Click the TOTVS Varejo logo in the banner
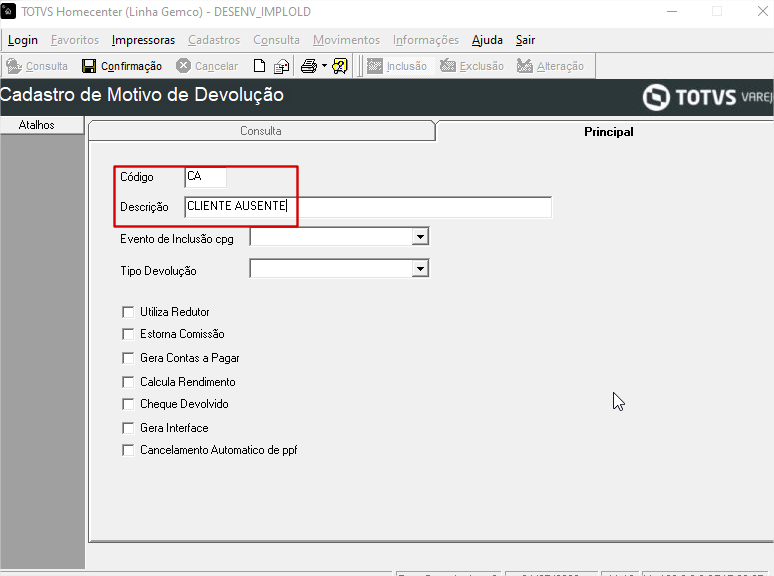 (707, 97)
